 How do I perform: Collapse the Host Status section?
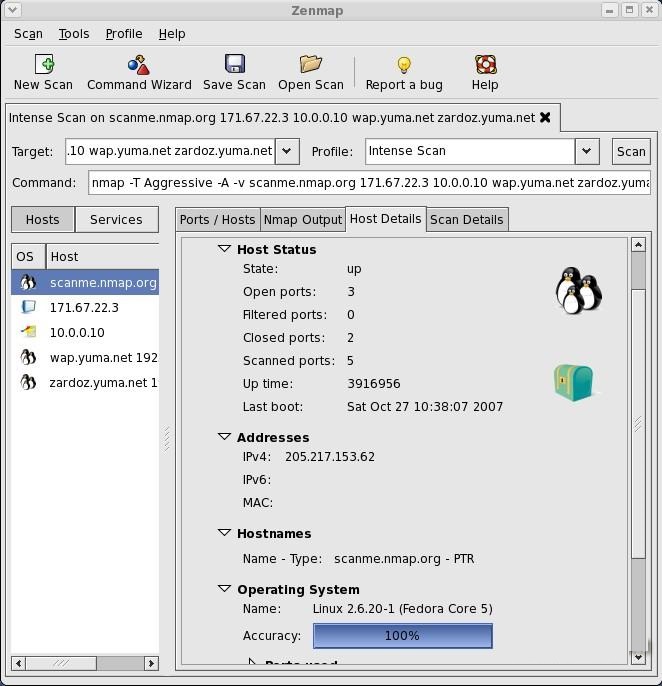[x=225, y=249]
